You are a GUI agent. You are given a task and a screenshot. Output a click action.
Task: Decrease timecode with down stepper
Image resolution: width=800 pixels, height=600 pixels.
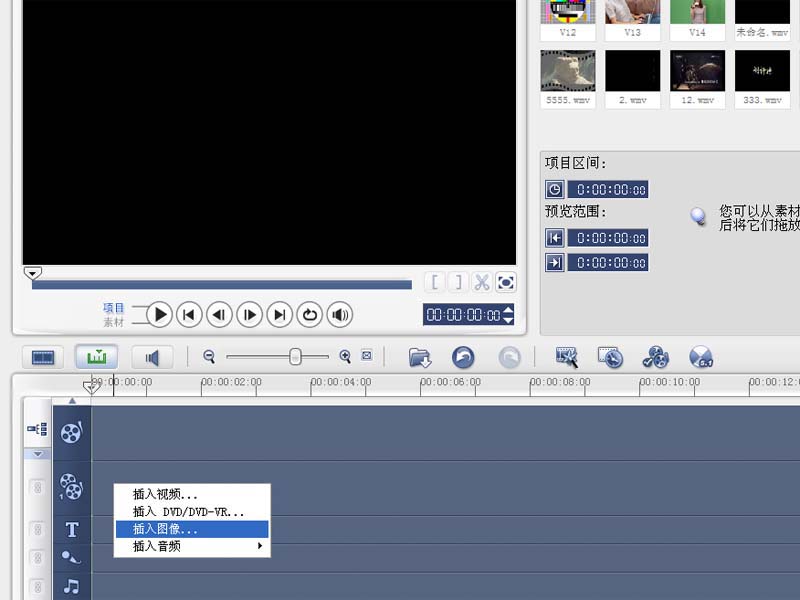pos(508,320)
